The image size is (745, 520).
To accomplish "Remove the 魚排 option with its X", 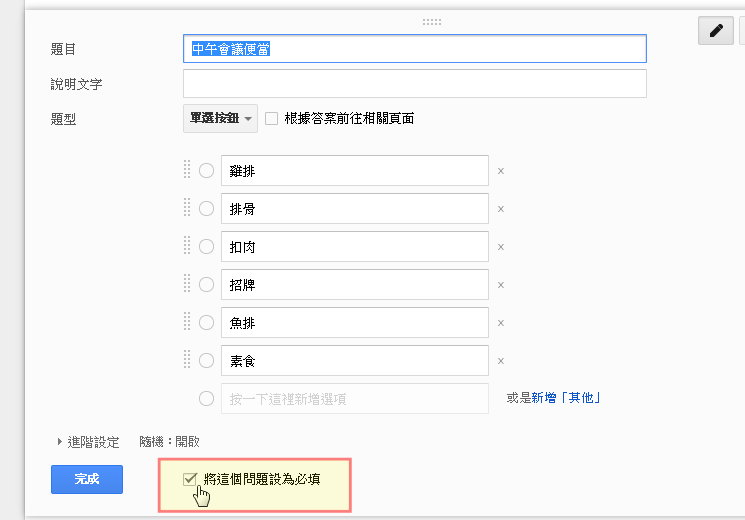I will (501, 323).
